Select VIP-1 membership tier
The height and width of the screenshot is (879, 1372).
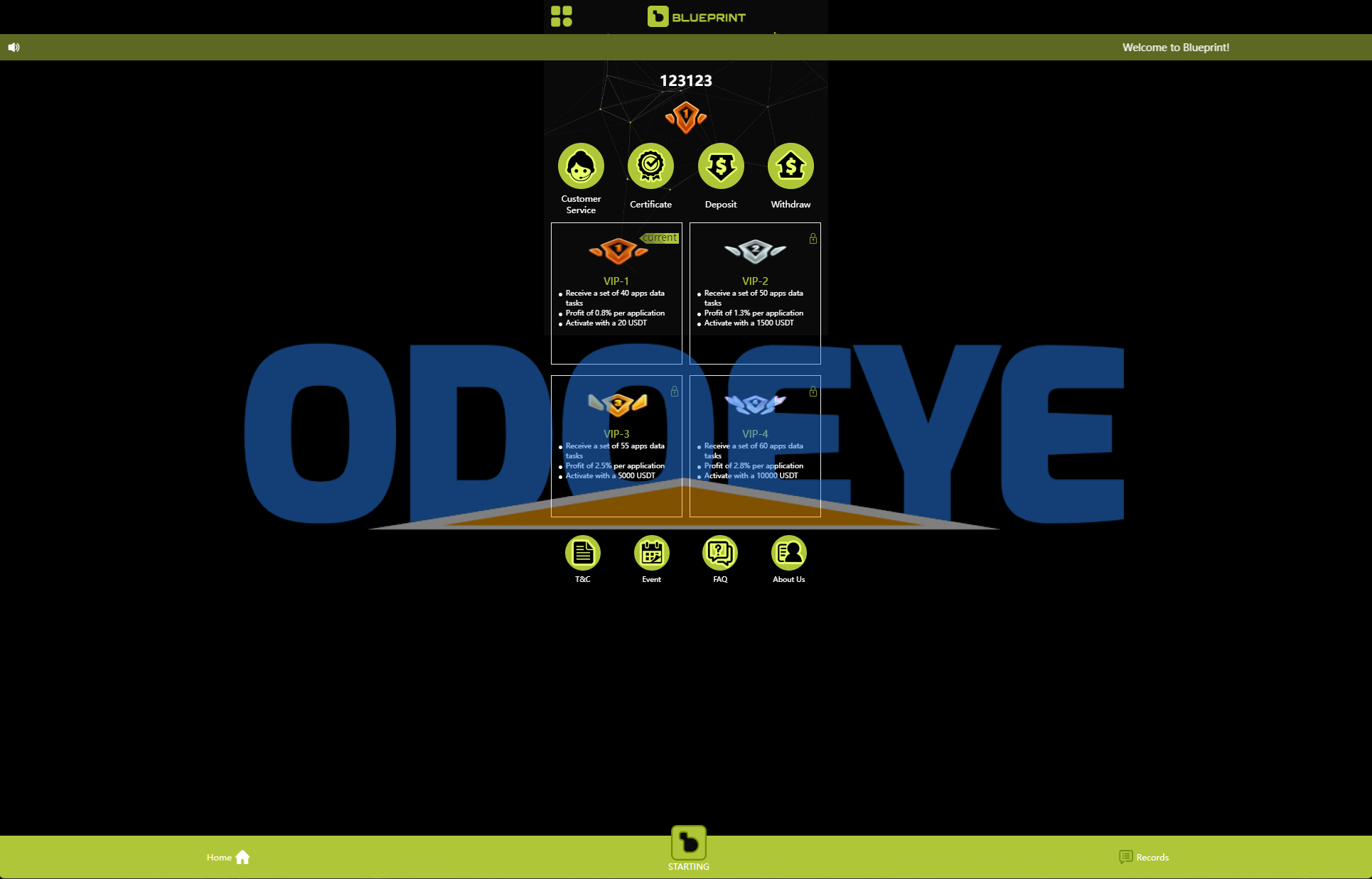(x=615, y=290)
